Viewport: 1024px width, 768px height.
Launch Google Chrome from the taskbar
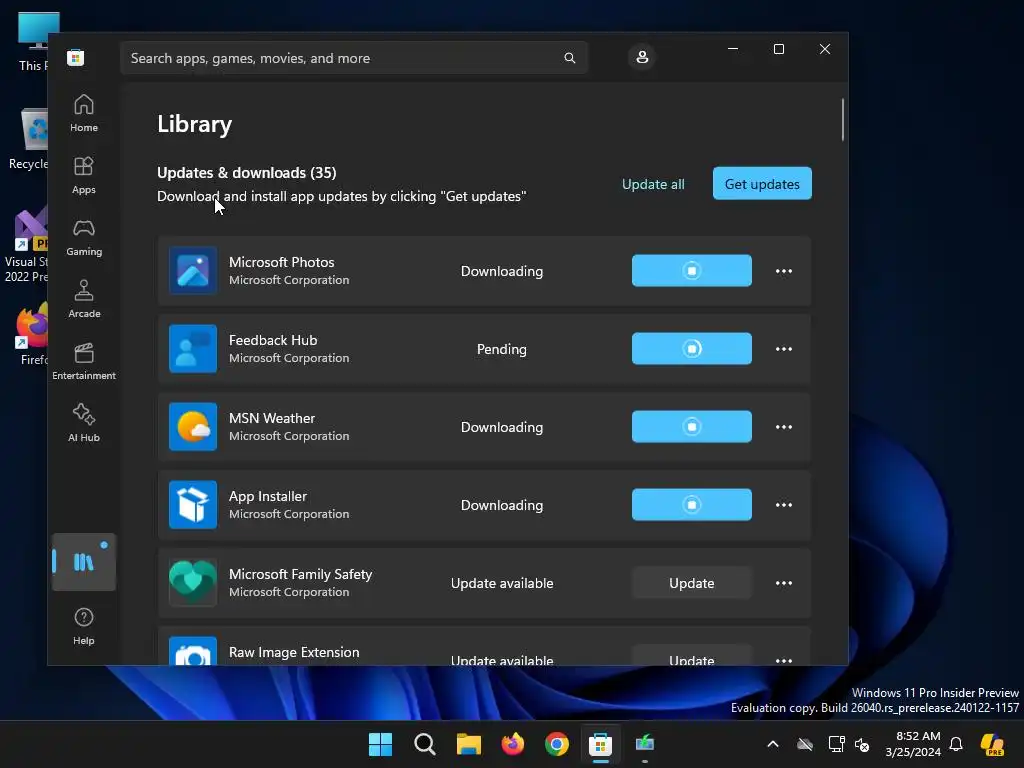click(x=556, y=744)
